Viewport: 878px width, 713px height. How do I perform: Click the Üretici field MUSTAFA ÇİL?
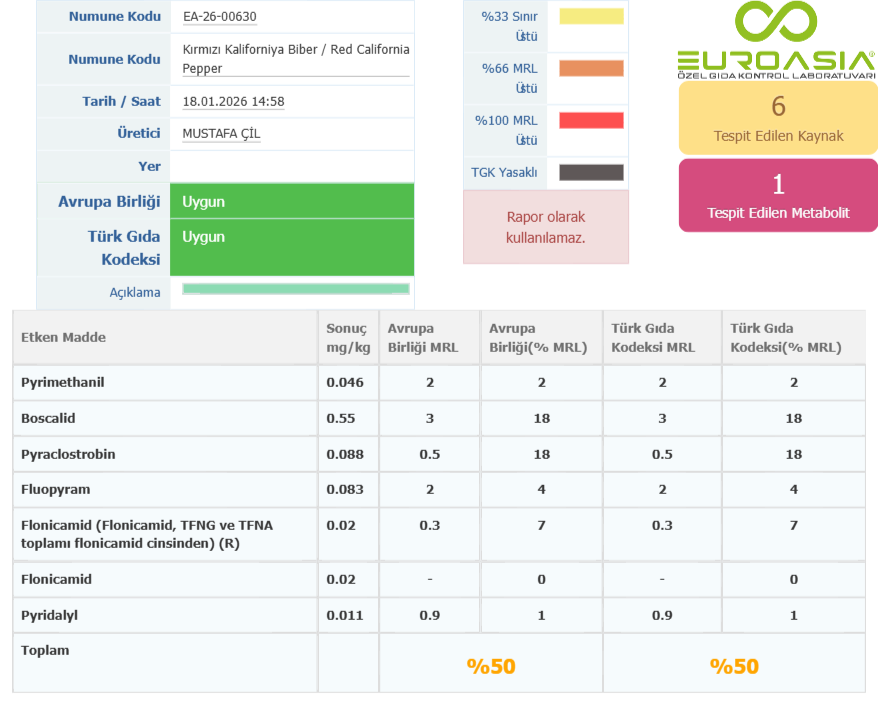point(222,134)
